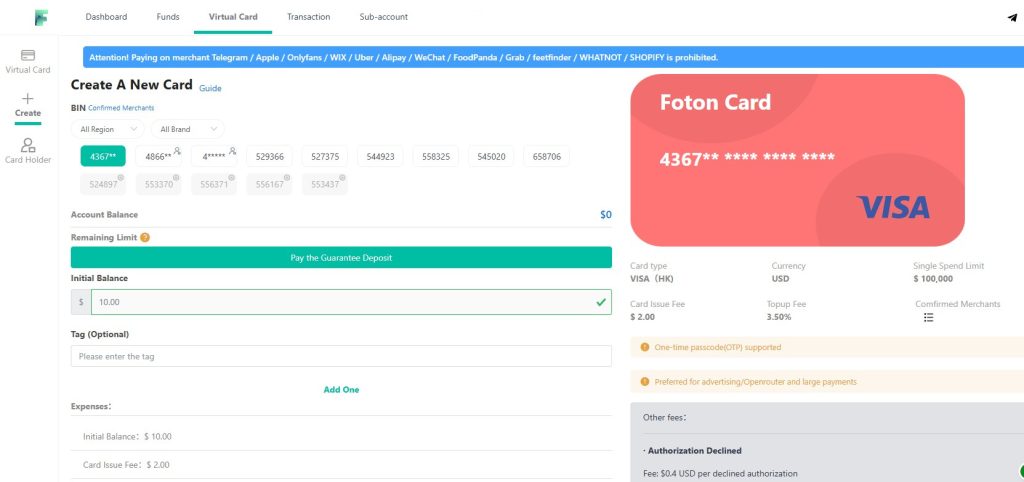This screenshot has width=1024, height=482.
Task: Open the All Brand dropdown
Action: (x=187, y=129)
